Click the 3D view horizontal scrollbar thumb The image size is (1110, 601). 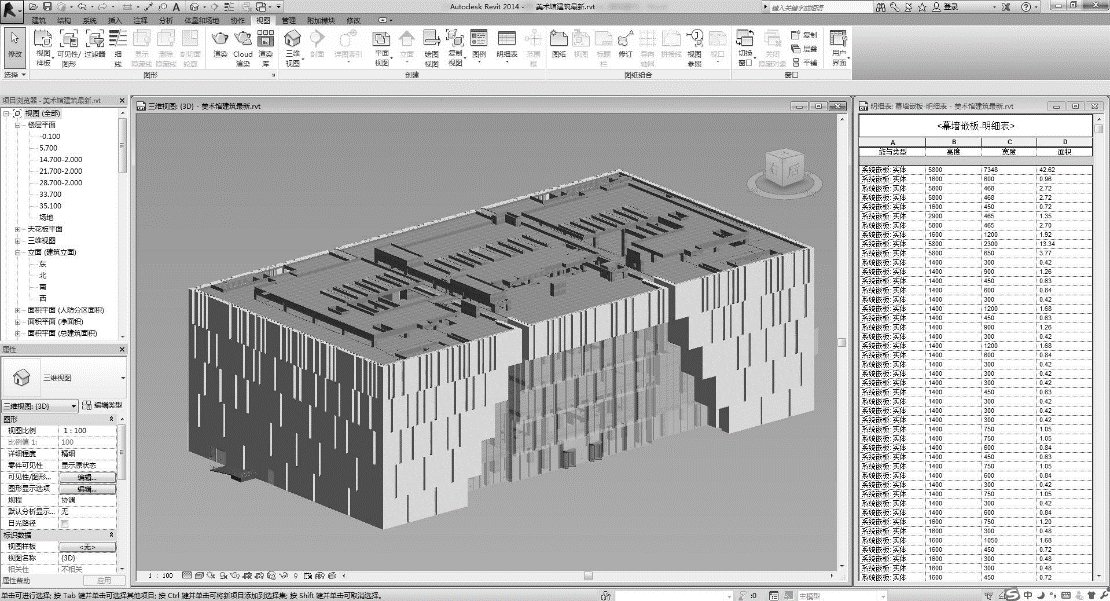click(588, 576)
